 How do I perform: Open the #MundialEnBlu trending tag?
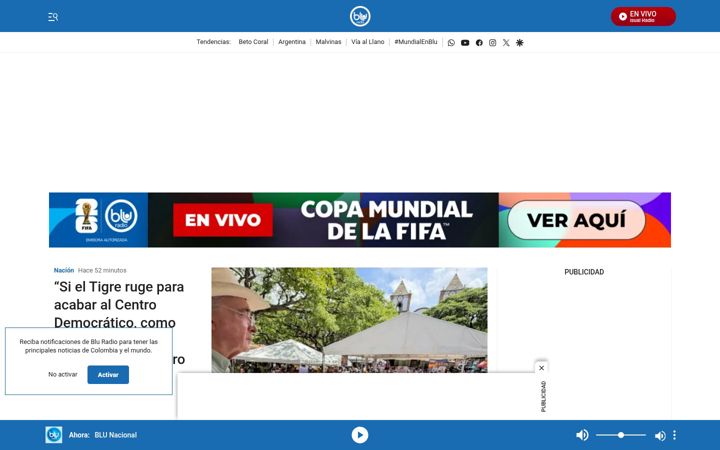tap(416, 42)
